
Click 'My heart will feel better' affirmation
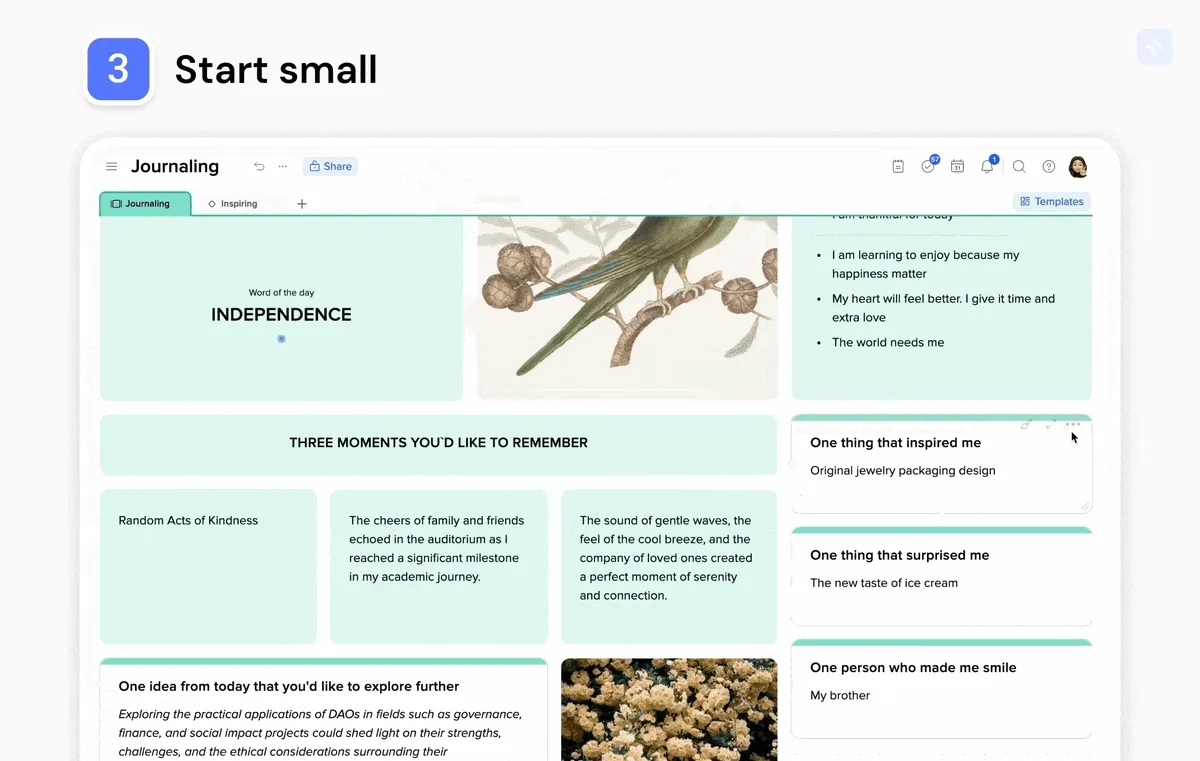click(943, 308)
